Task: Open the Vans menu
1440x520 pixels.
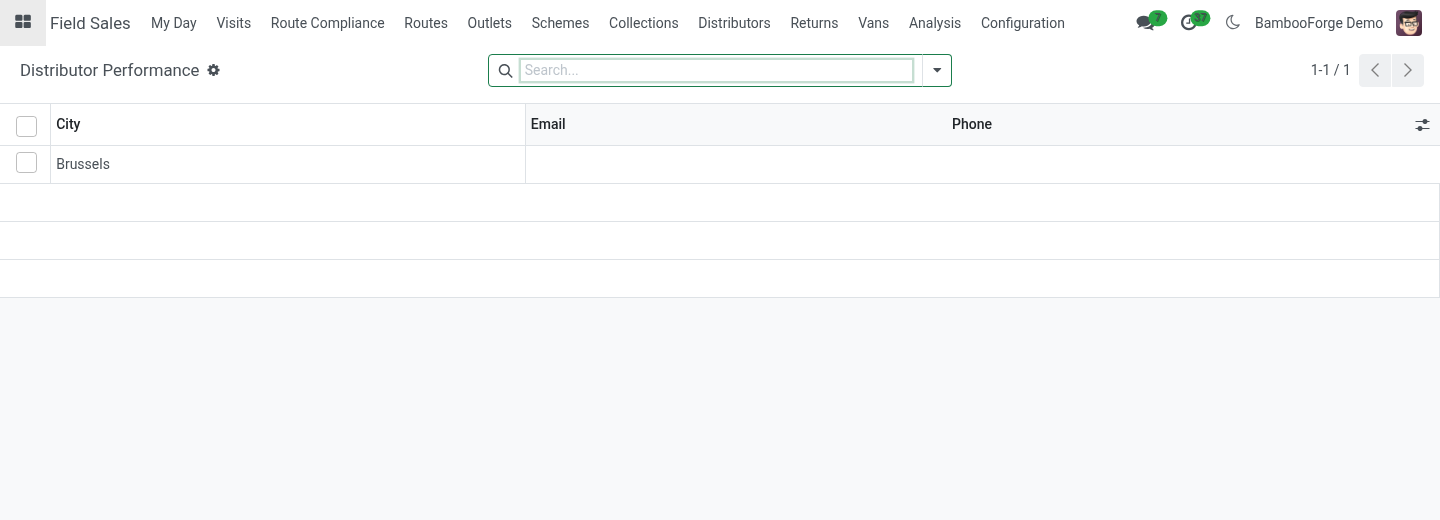Action: tap(873, 23)
